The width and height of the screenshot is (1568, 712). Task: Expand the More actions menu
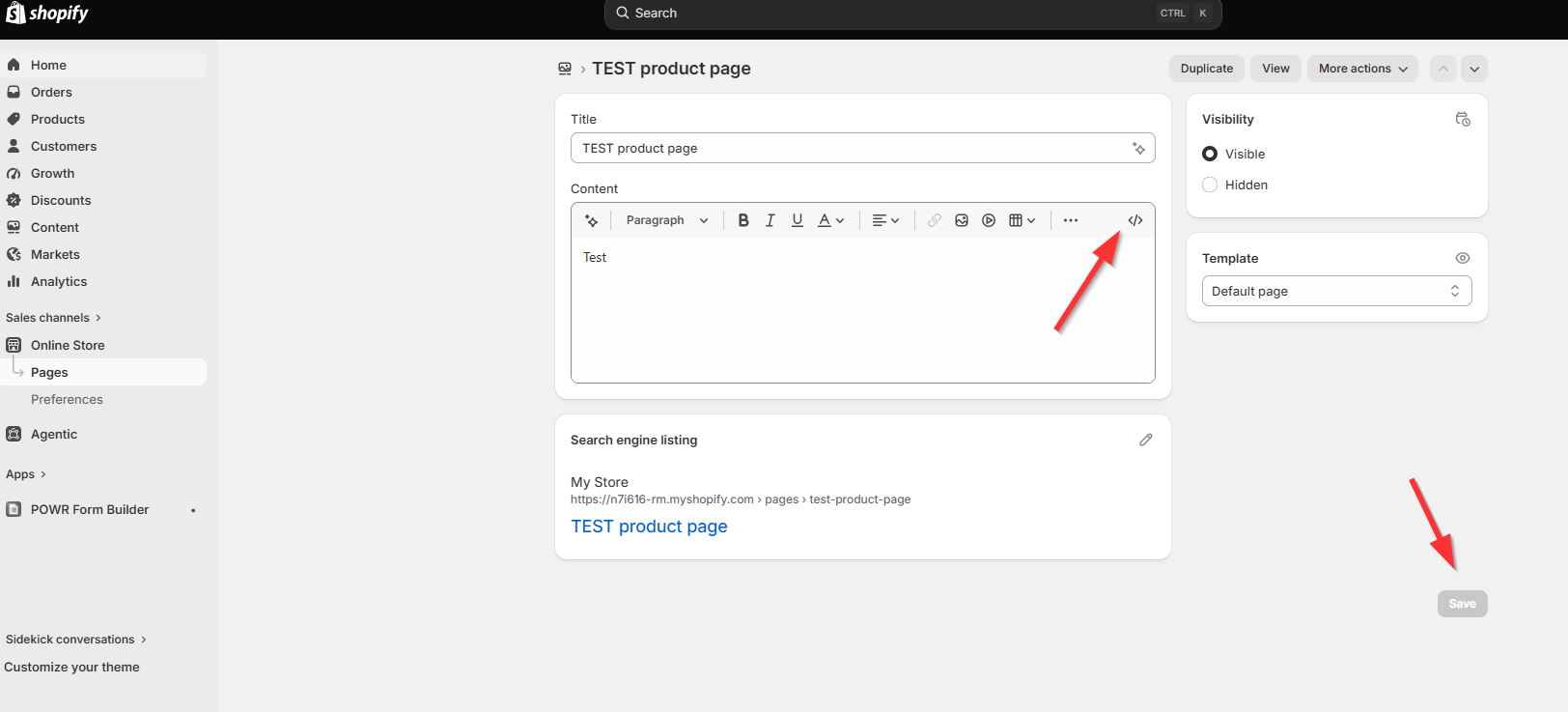point(1362,69)
